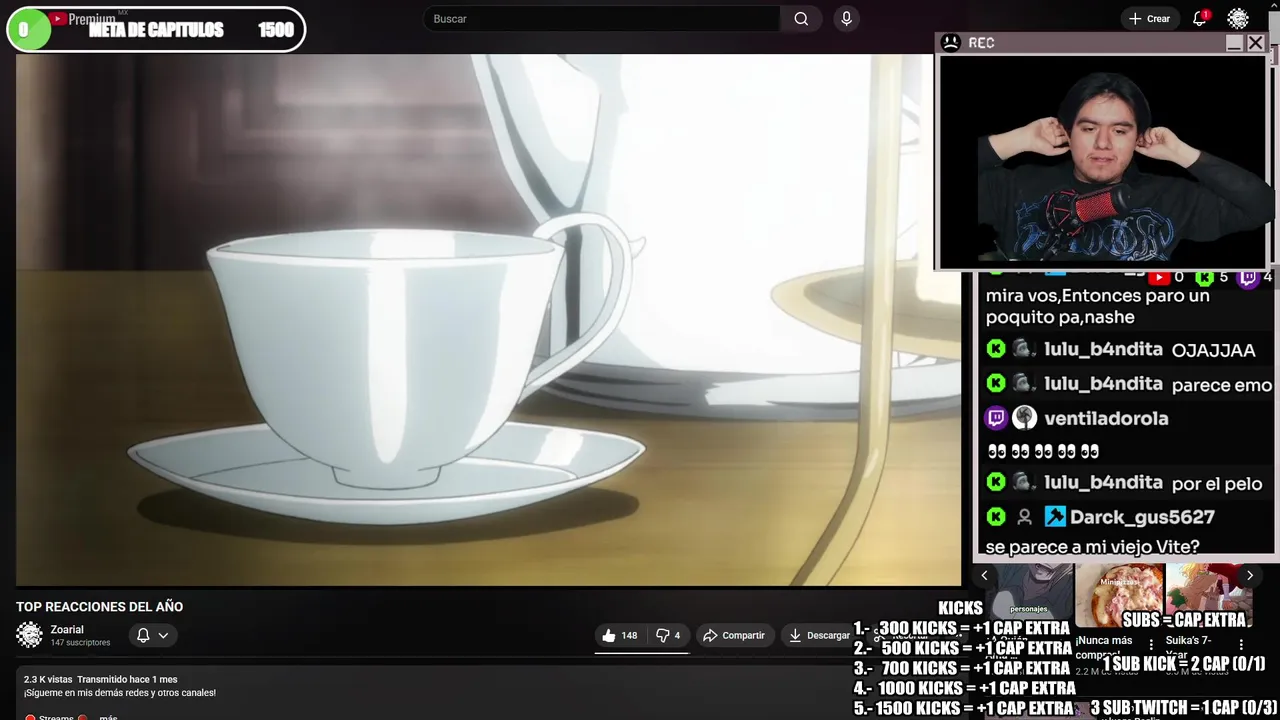Click the Twitch viewer count icon in chat
This screenshot has height=720, width=1280.
point(1248,277)
